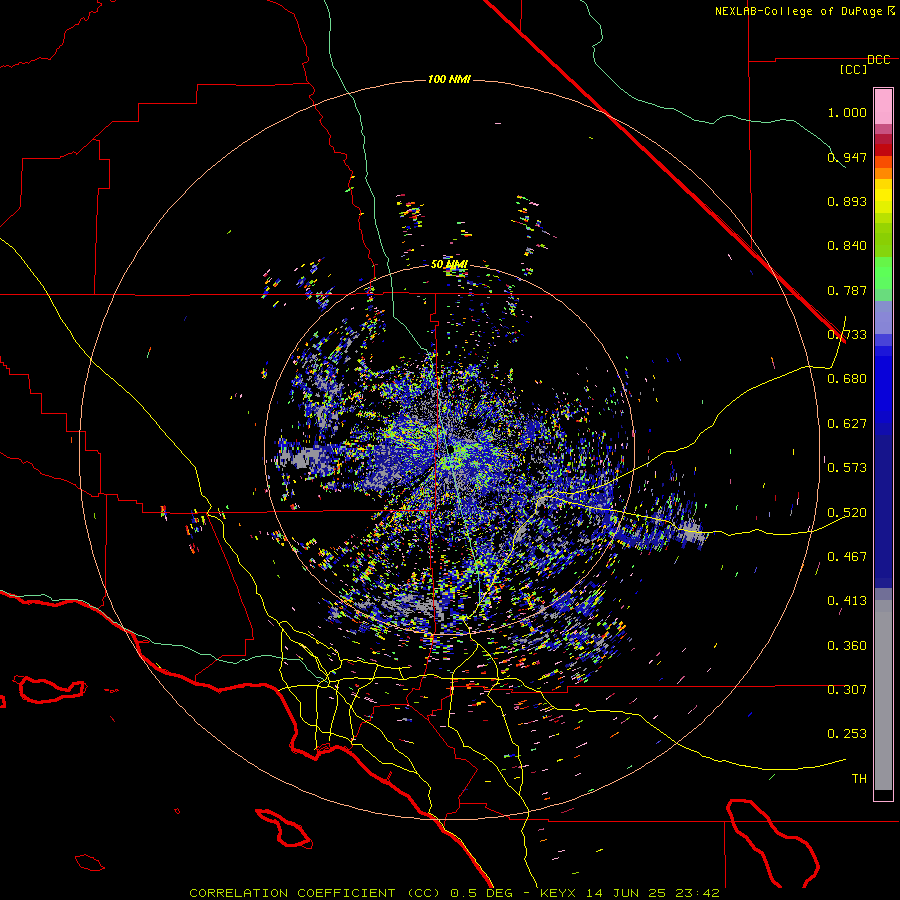This screenshot has height=900, width=900.
Task: Click the 50 NMI range ring label
Action: (x=449, y=265)
